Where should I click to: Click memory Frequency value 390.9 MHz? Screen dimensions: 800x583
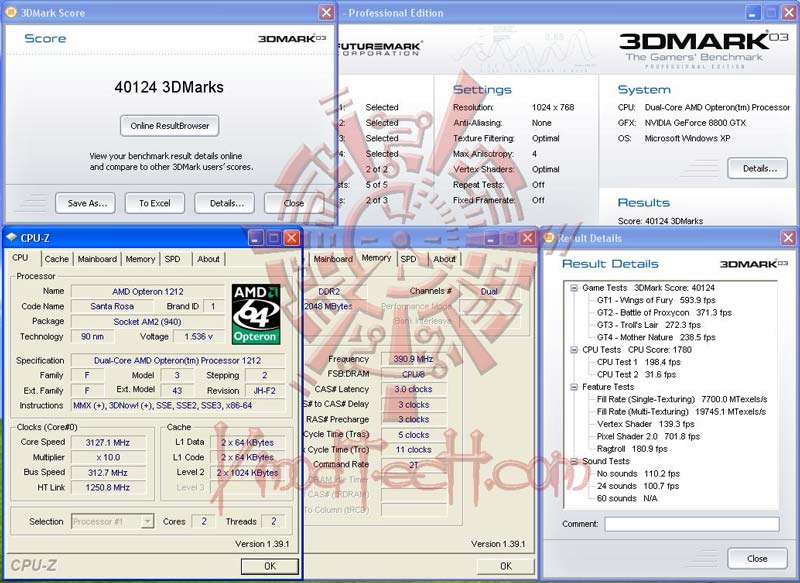point(413,359)
